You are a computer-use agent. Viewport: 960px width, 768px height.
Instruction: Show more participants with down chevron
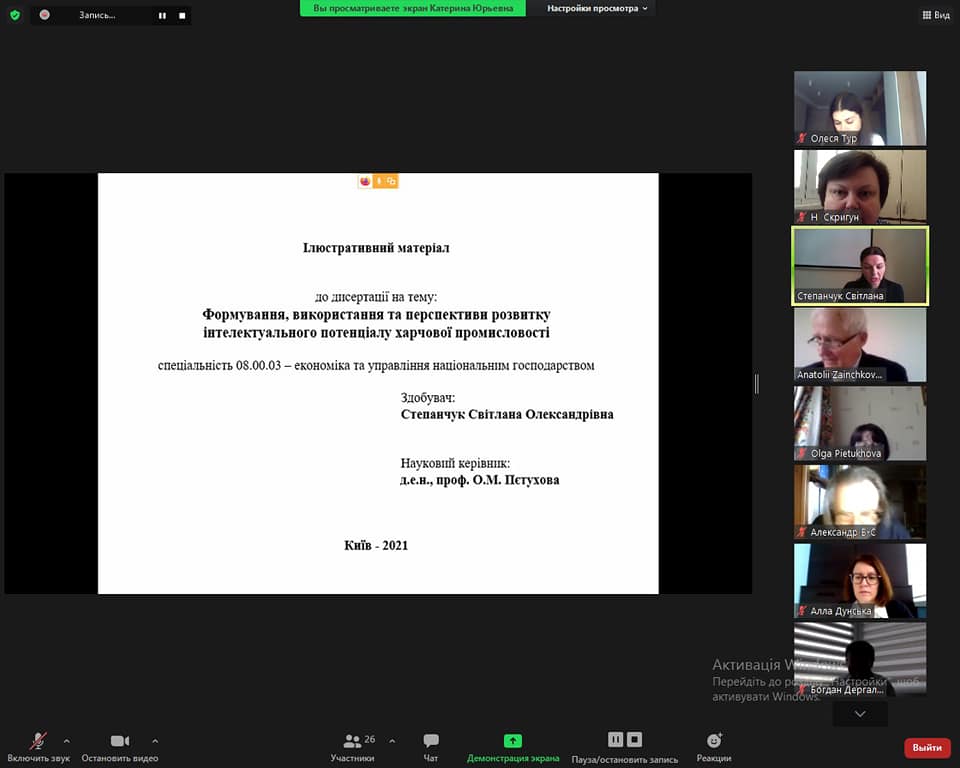pyautogui.click(x=860, y=714)
